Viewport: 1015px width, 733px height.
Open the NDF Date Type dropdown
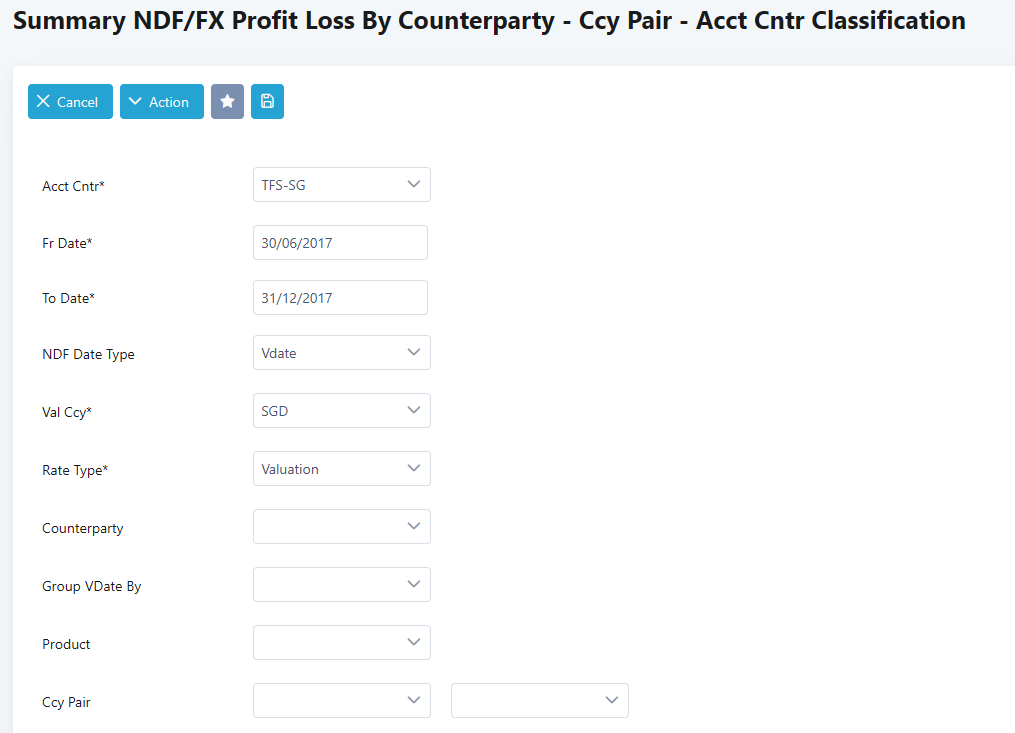341,353
